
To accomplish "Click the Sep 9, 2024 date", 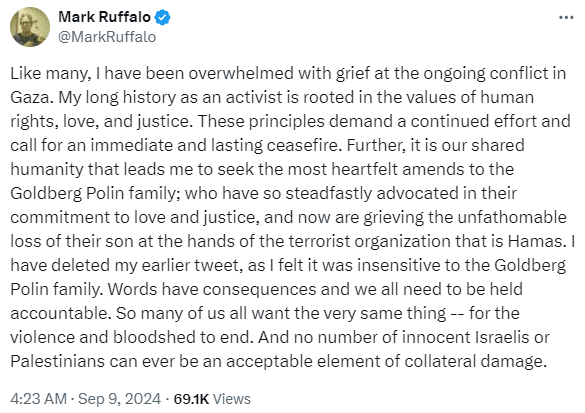I will (x=119, y=399).
